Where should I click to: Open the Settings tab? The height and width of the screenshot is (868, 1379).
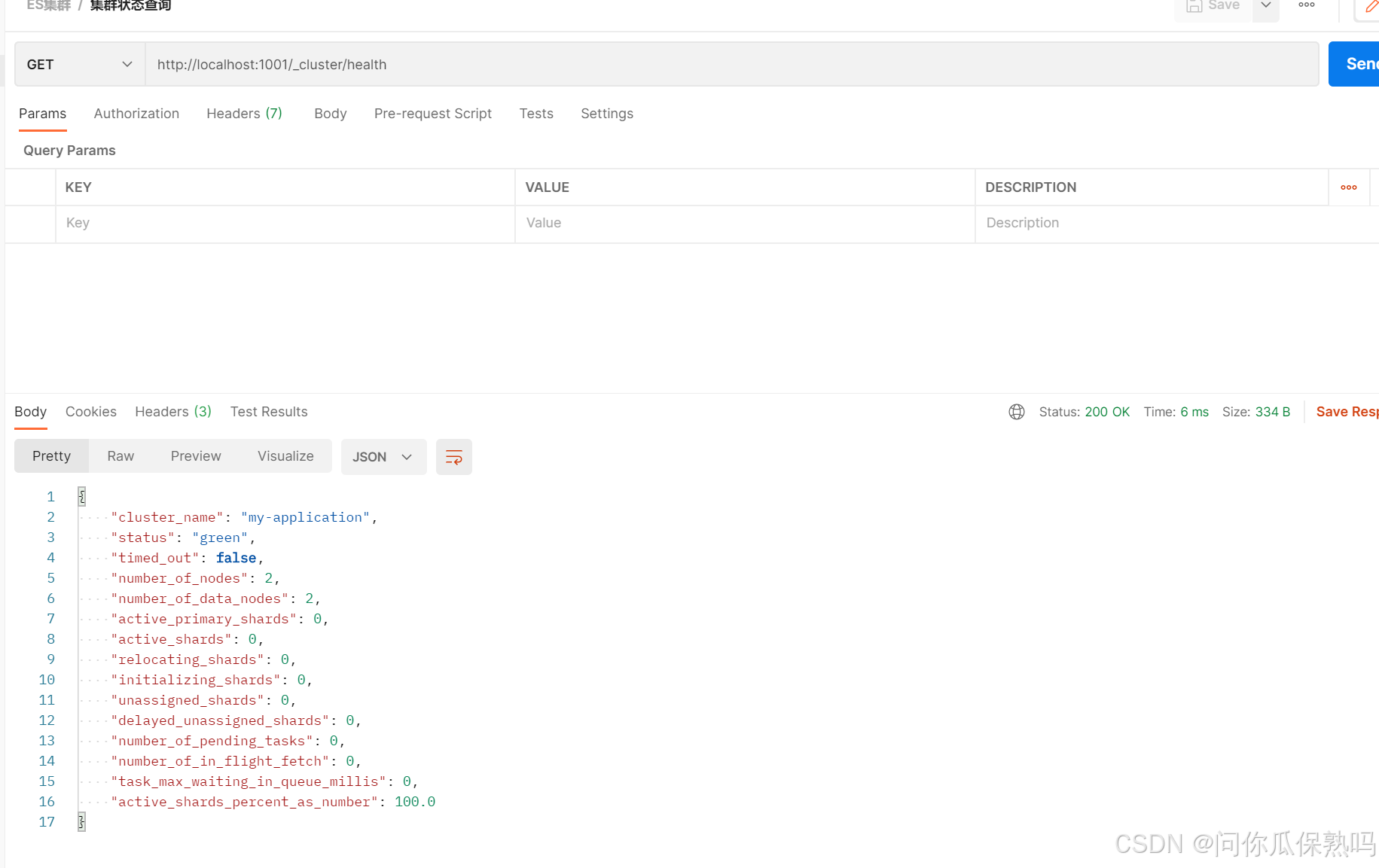[x=606, y=114]
